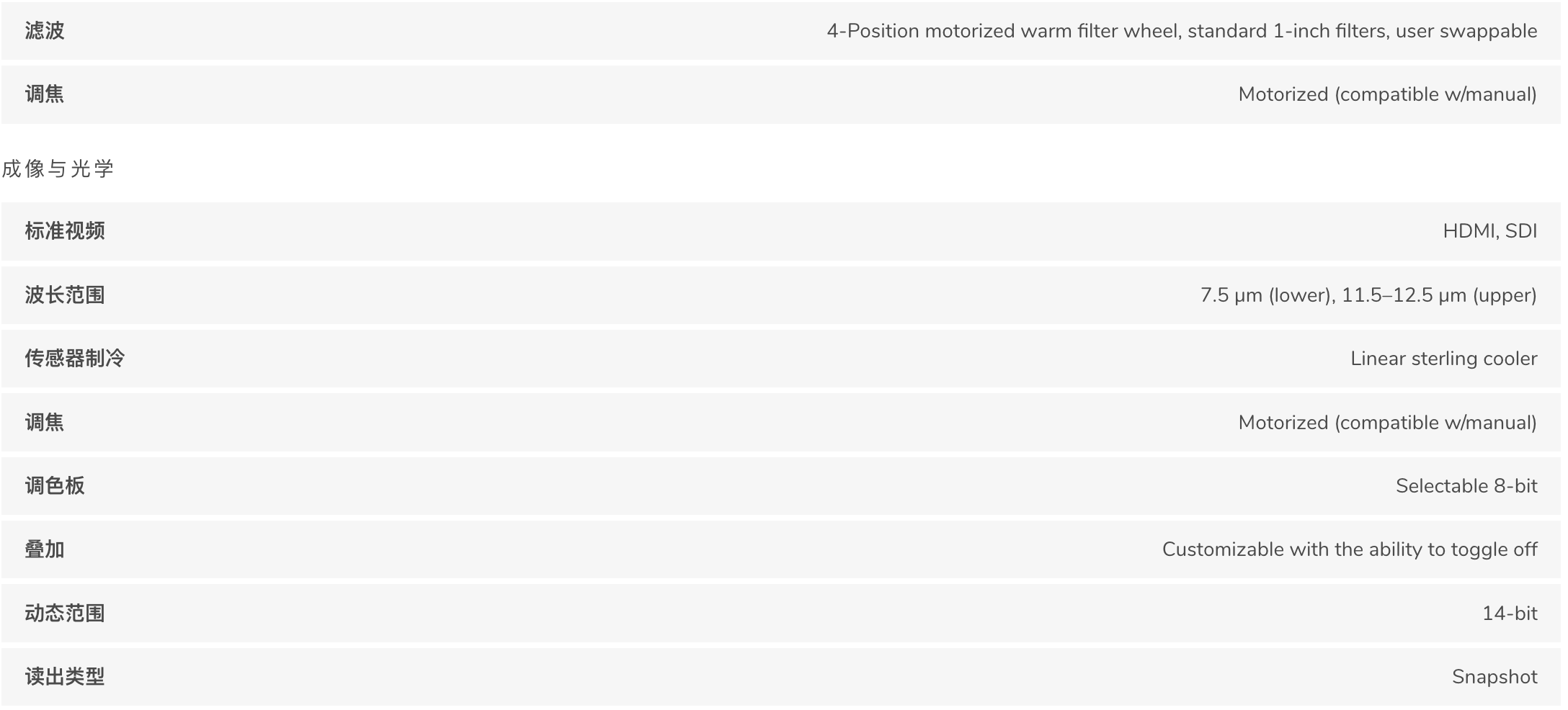Select the Selectable 8-bit value

[1466, 486]
